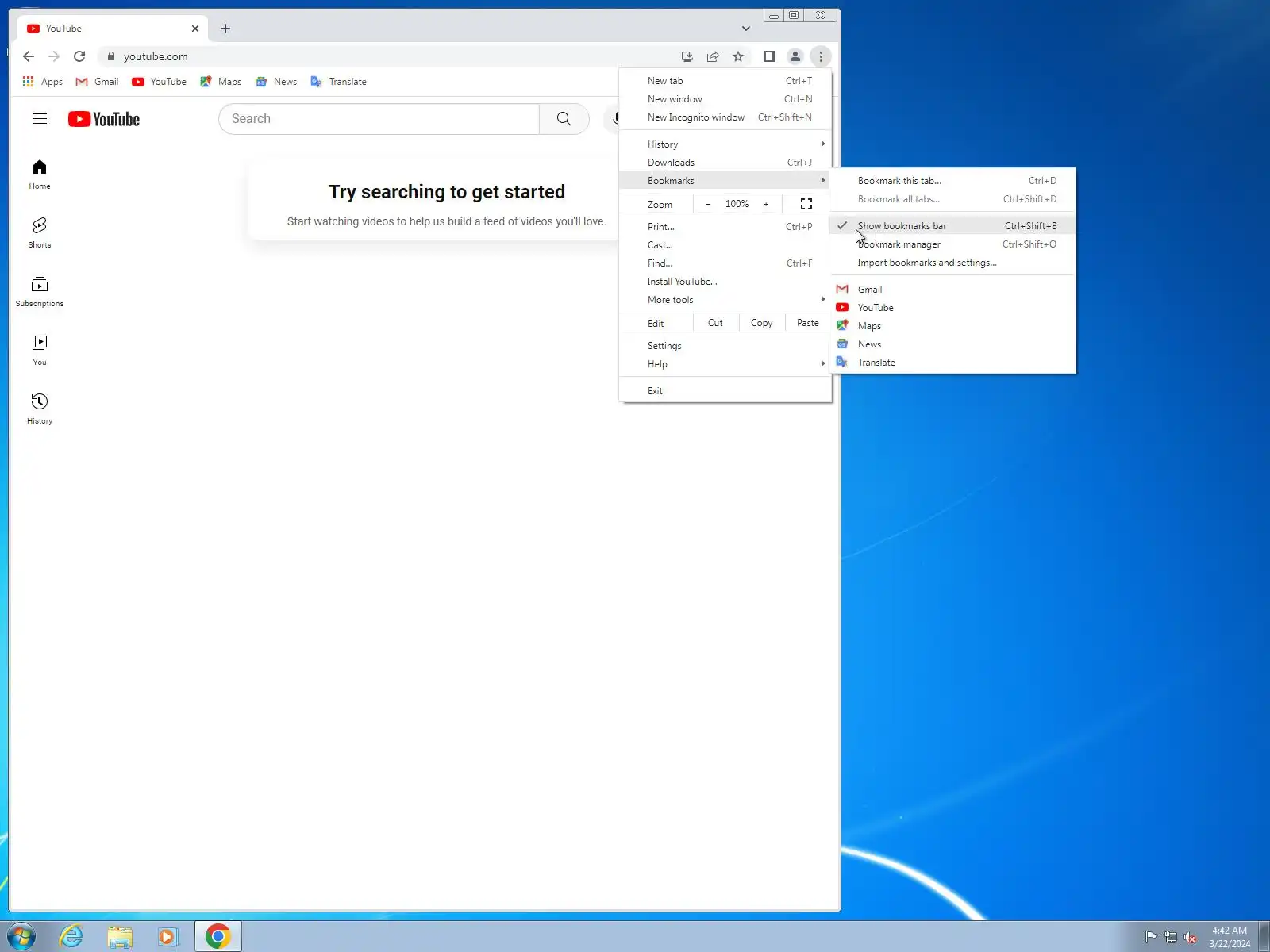Click the share this page icon
The height and width of the screenshot is (952, 1270).
pos(713,56)
